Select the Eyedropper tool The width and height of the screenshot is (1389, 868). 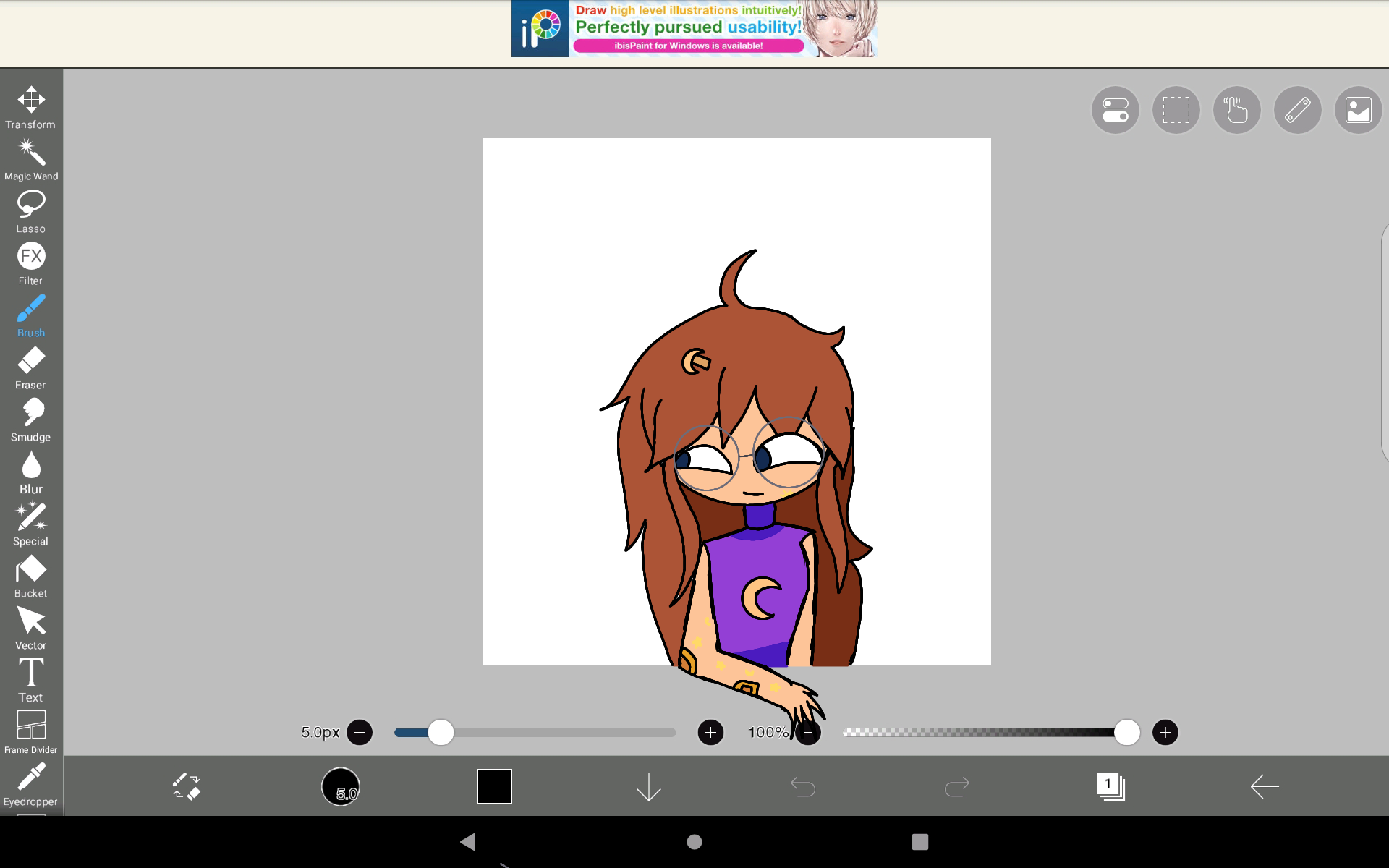[x=31, y=785]
